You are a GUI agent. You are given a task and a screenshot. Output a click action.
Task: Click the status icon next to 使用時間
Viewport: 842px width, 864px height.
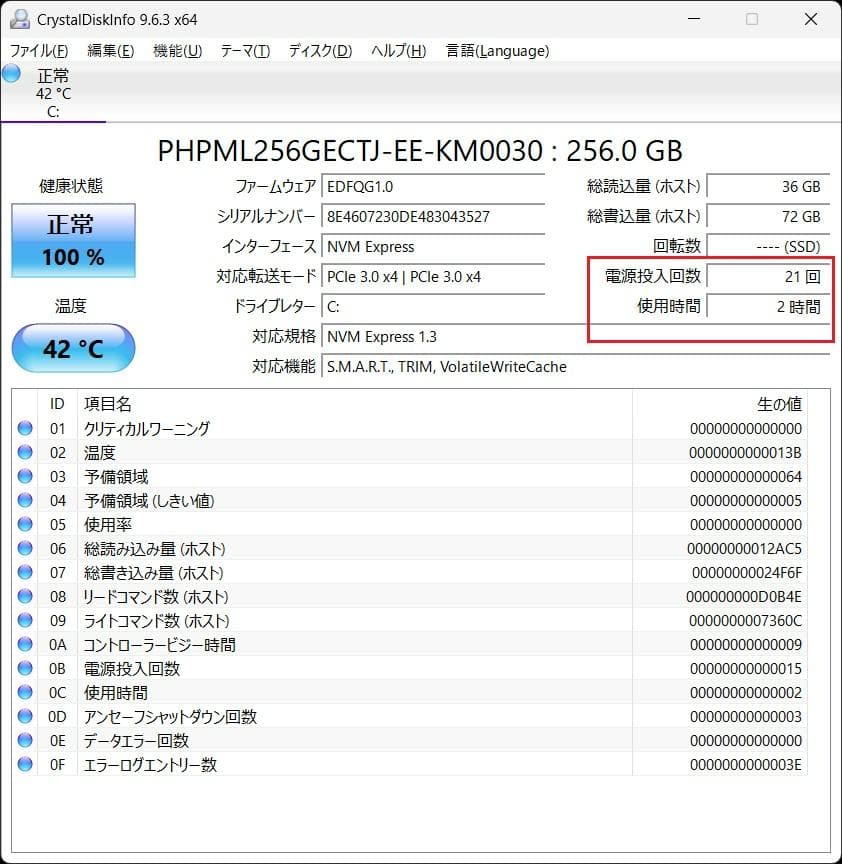point(25,693)
